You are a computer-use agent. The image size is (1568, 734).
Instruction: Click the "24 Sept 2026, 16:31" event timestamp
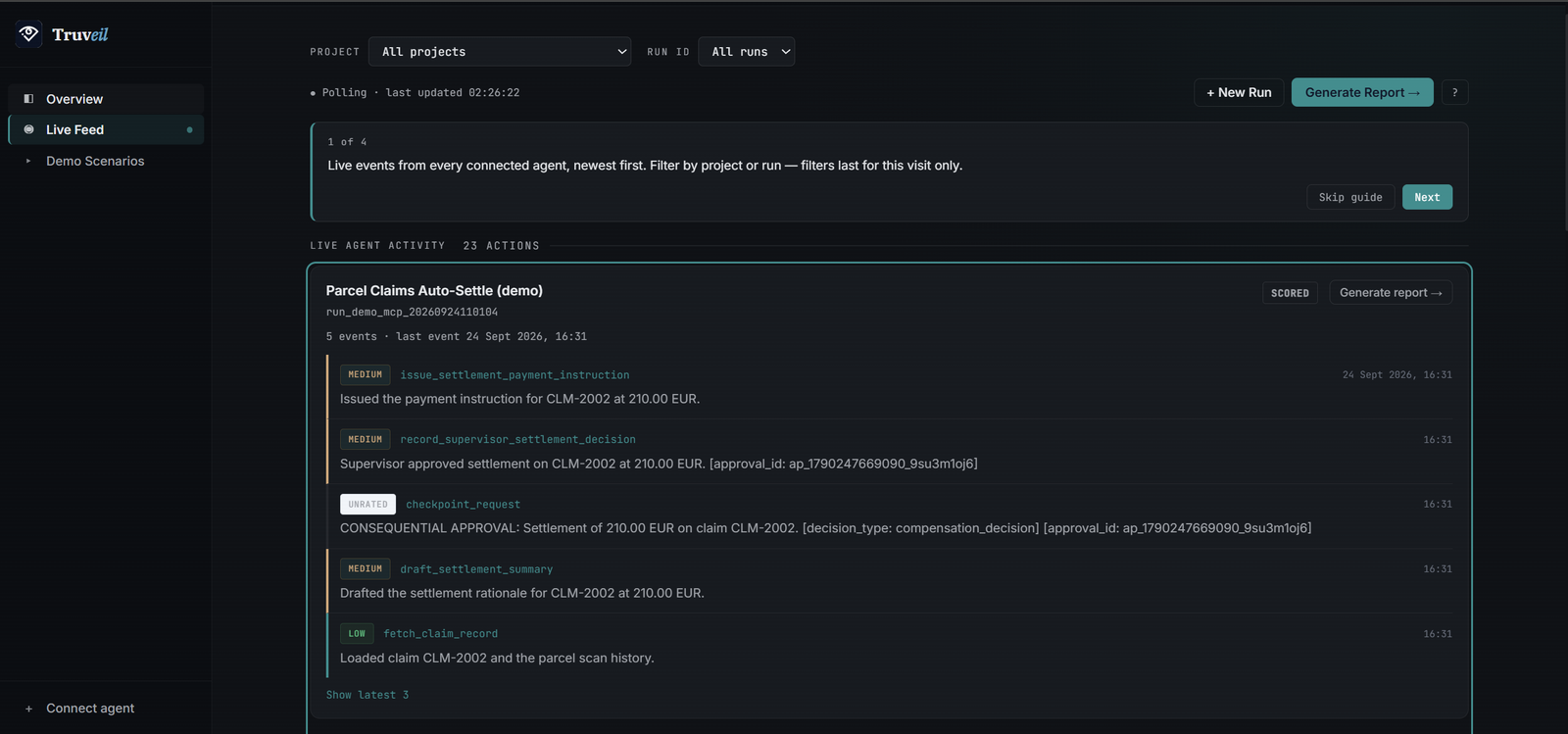pyautogui.click(x=1397, y=375)
